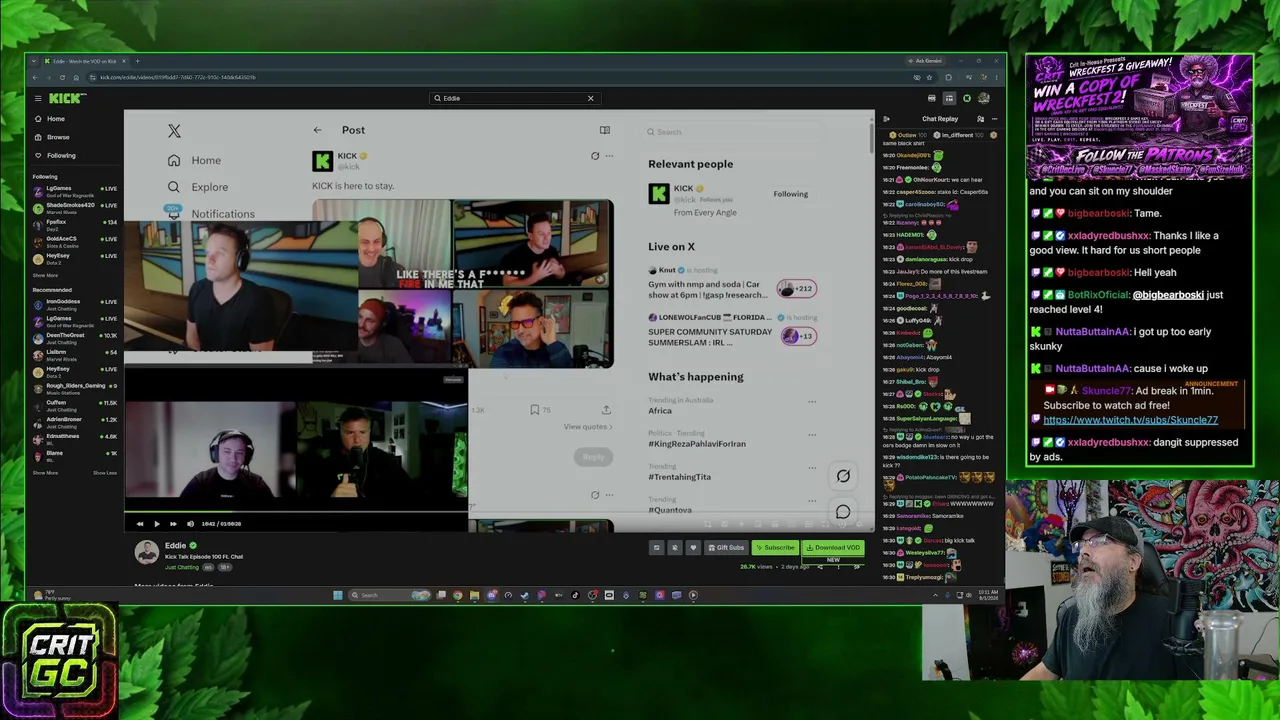
Task: Open floating messages bubble icon
Action: point(843,512)
